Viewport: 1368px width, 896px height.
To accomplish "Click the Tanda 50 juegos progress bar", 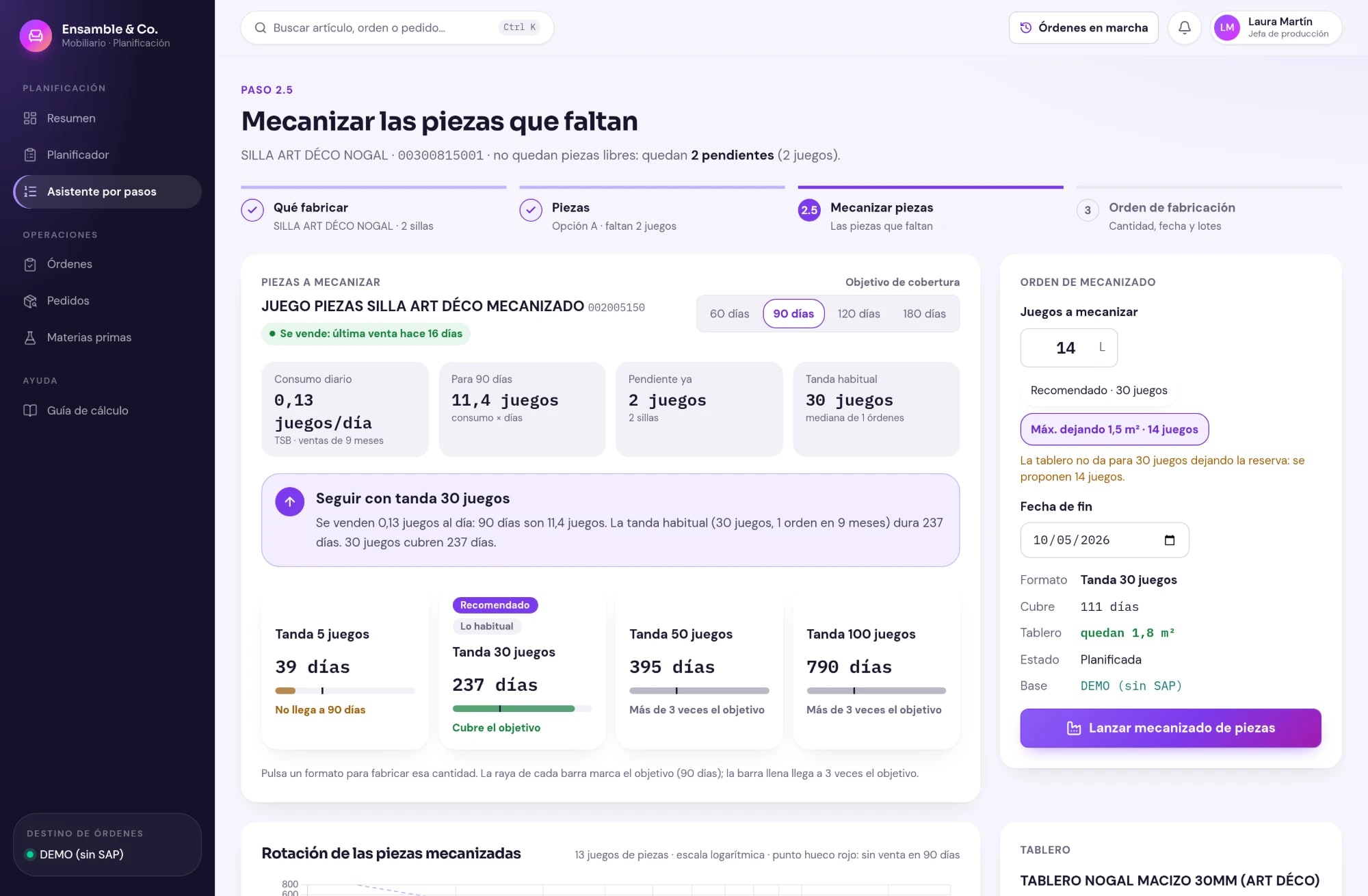I will coord(699,691).
